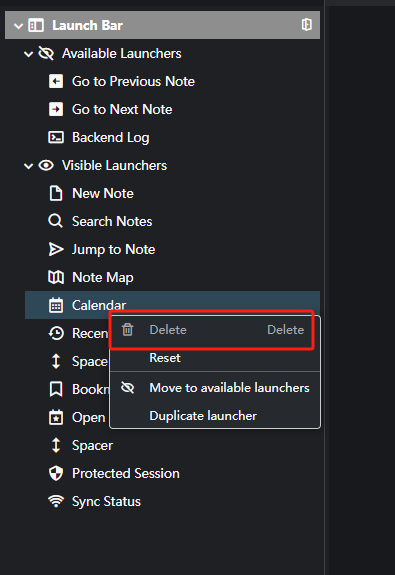Click the icon of Spacer above Protected Session
Screen dimensions: 395x575
(56, 445)
